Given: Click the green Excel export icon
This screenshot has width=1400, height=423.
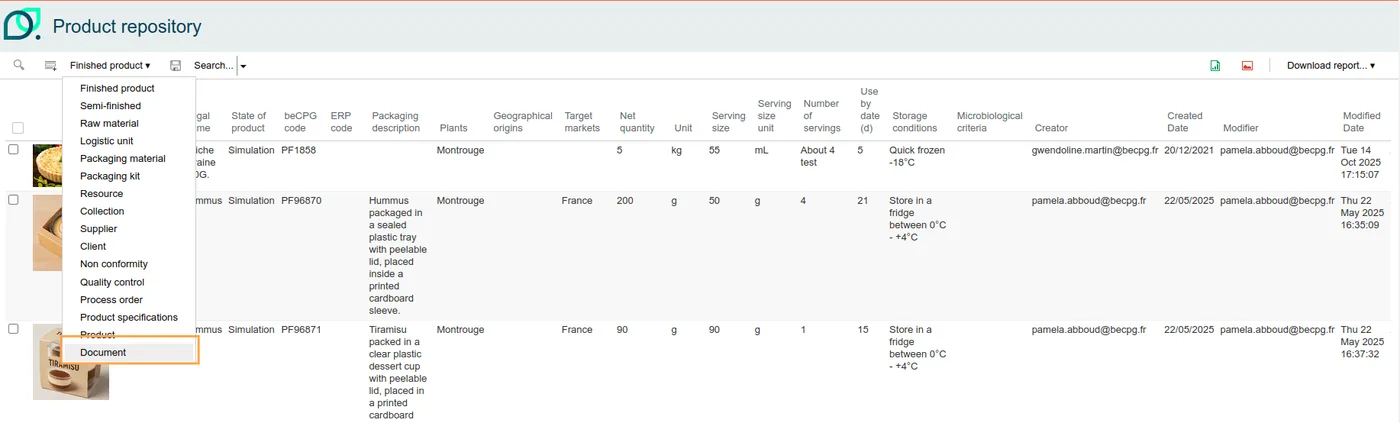Looking at the screenshot, I should click(1215, 66).
